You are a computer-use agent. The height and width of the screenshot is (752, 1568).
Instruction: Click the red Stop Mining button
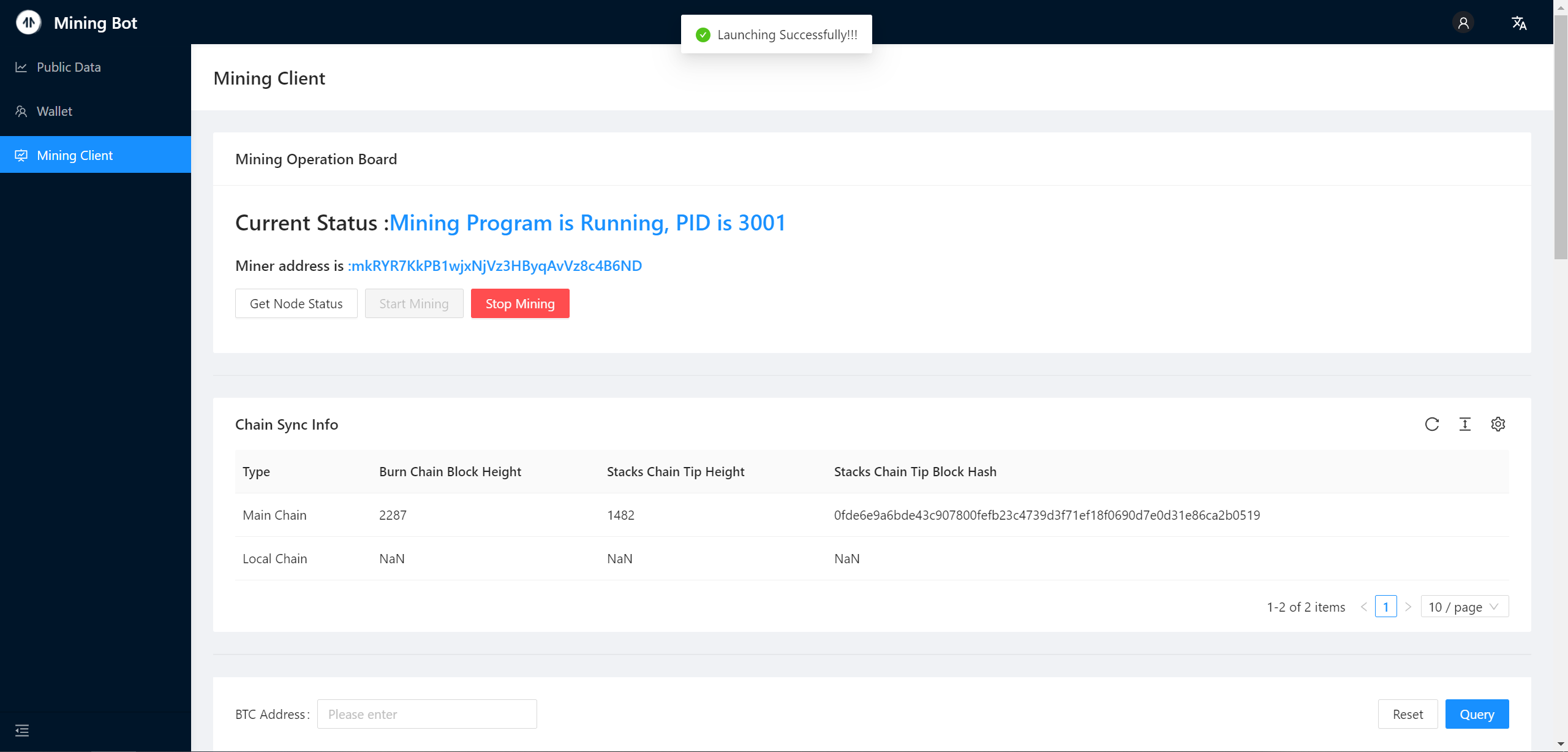(520, 303)
